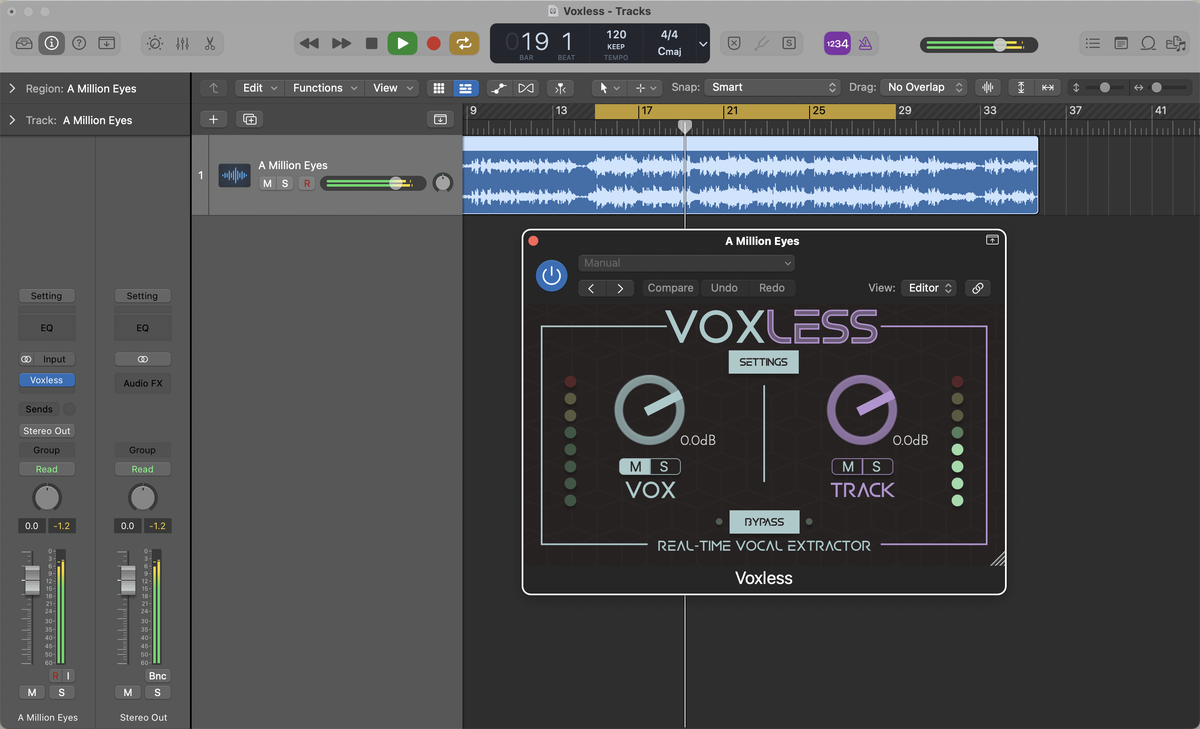Open the Mixer from the toolbar
Screen dimensions: 1200x729
pyautogui.click(x=182, y=44)
